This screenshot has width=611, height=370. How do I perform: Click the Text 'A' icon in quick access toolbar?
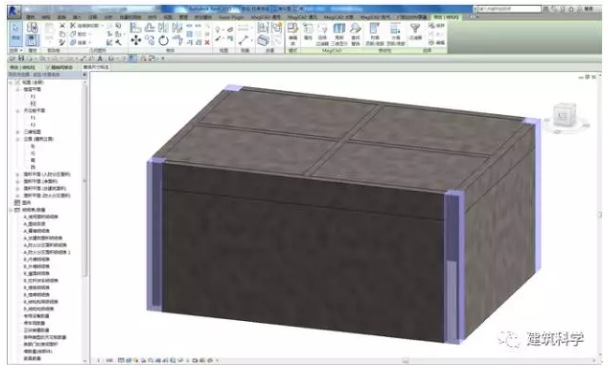pyautogui.click(x=101, y=58)
